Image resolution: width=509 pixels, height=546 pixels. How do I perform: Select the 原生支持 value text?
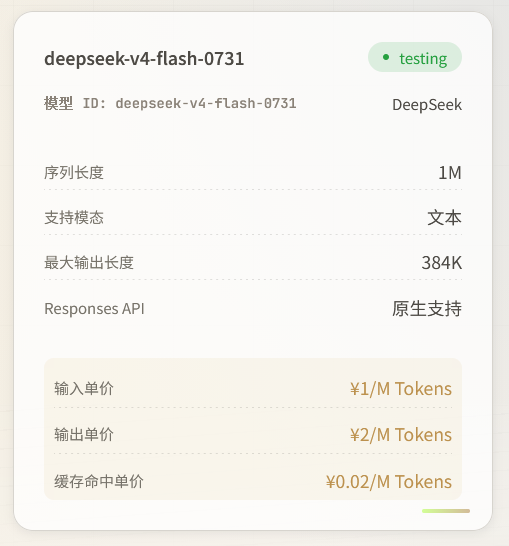click(x=427, y=309)
